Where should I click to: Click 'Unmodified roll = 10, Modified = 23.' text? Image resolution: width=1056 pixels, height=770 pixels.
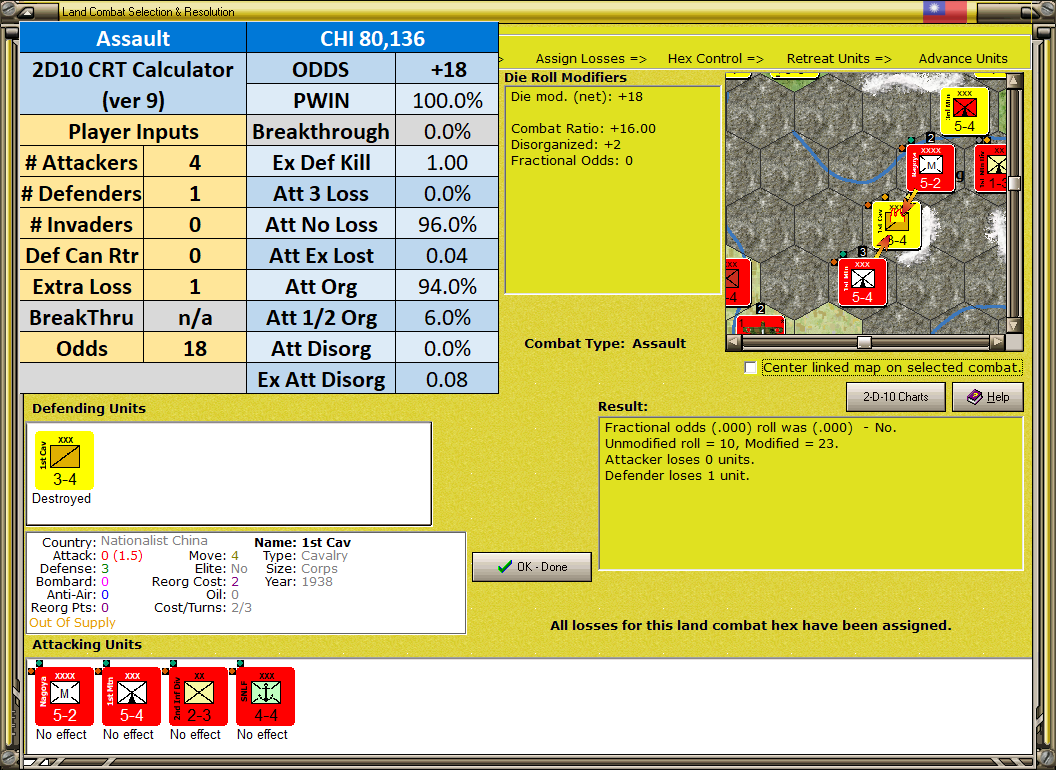721,443
